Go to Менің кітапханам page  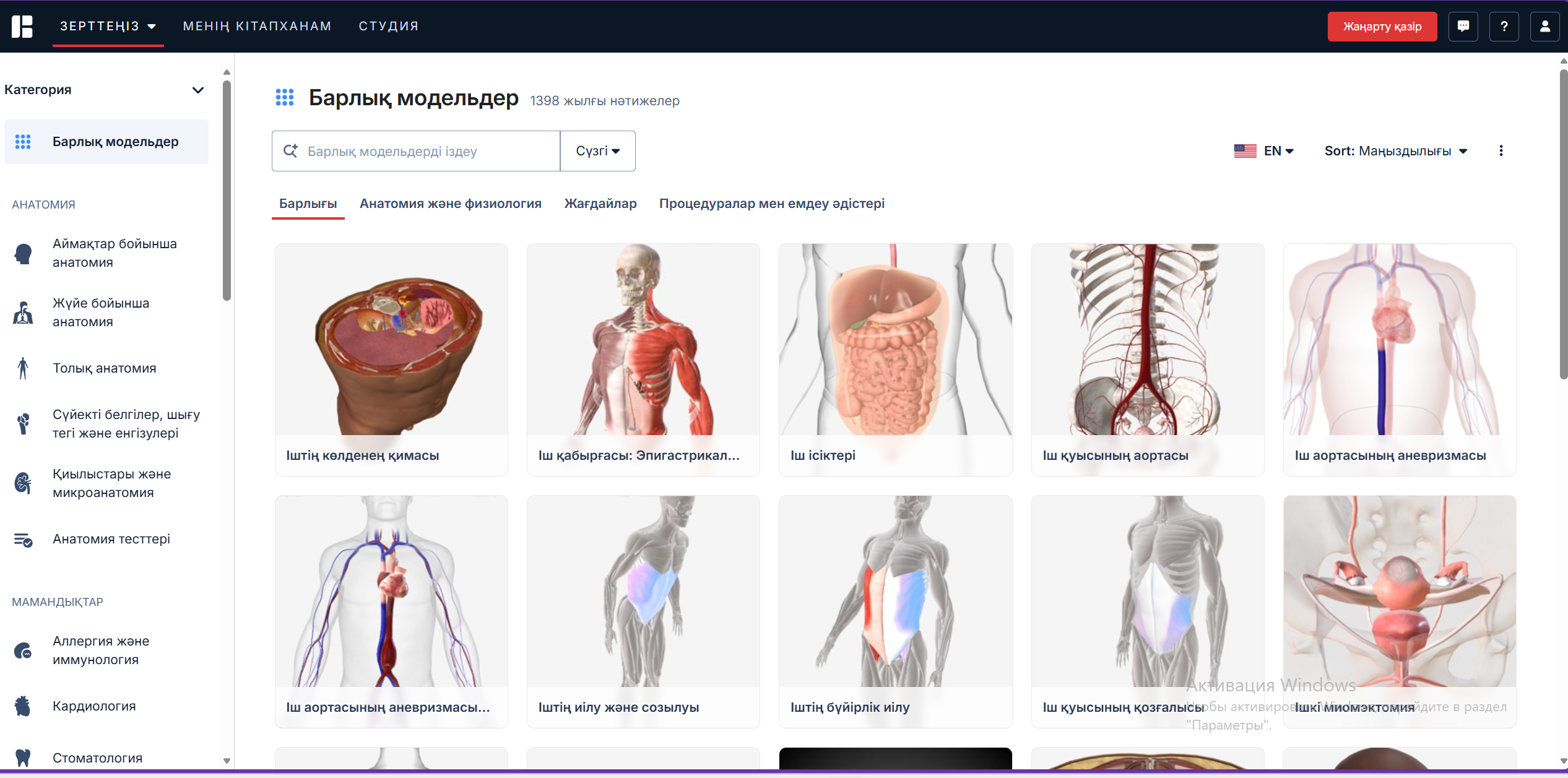click(257, 26)
